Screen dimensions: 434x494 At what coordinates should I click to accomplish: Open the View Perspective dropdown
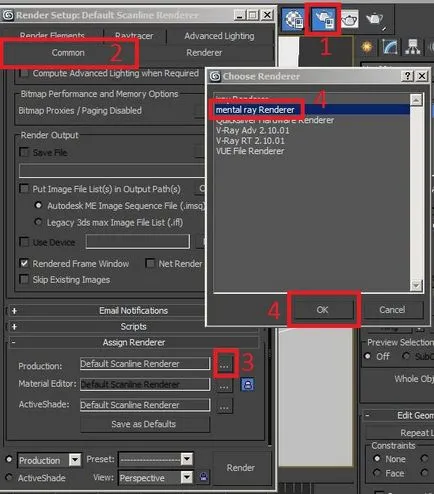coord(187,477)
